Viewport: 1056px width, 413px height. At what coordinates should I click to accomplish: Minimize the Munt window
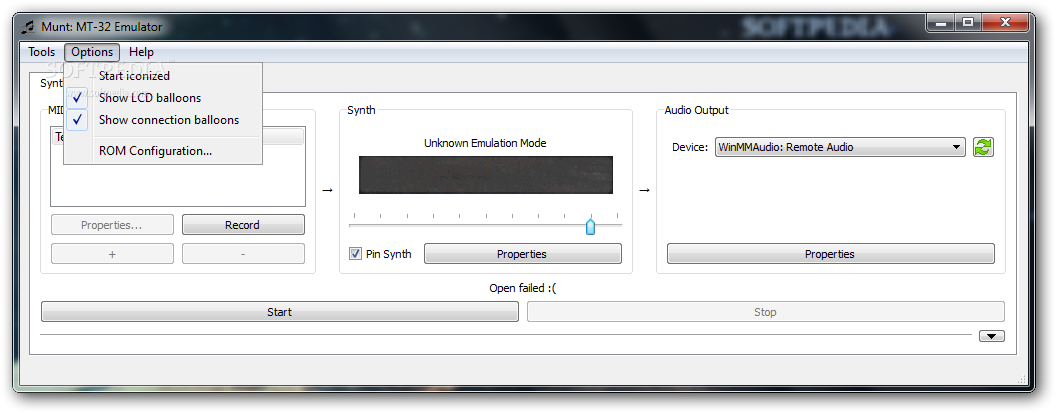pyautogui.click(x=941, y=23)
